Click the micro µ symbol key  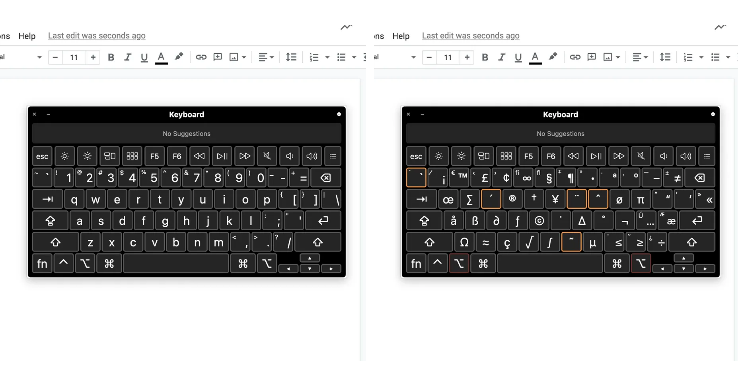pyautogui.click(x=593, y=242)
